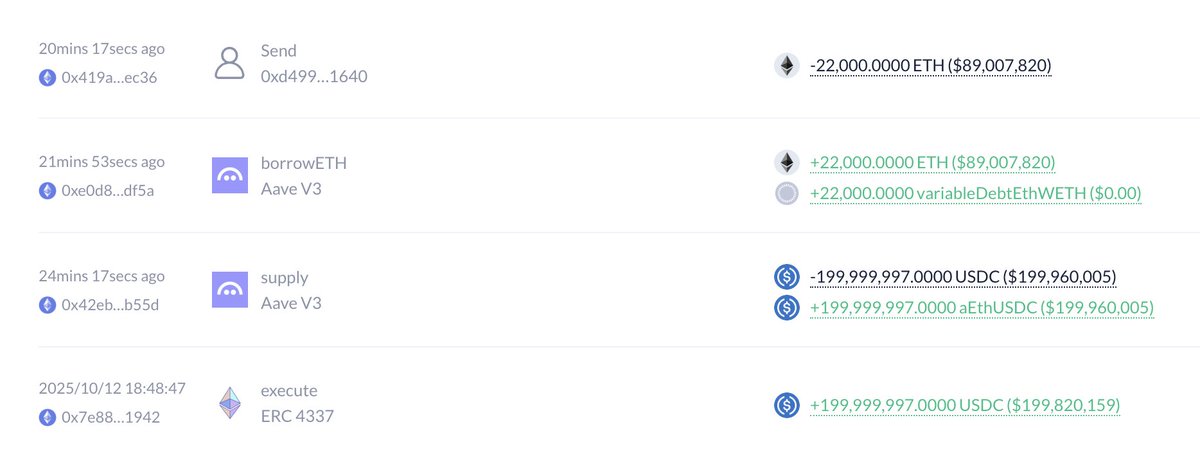
Task: Click the user avatar icon beside Send
Action: [230, 62]
